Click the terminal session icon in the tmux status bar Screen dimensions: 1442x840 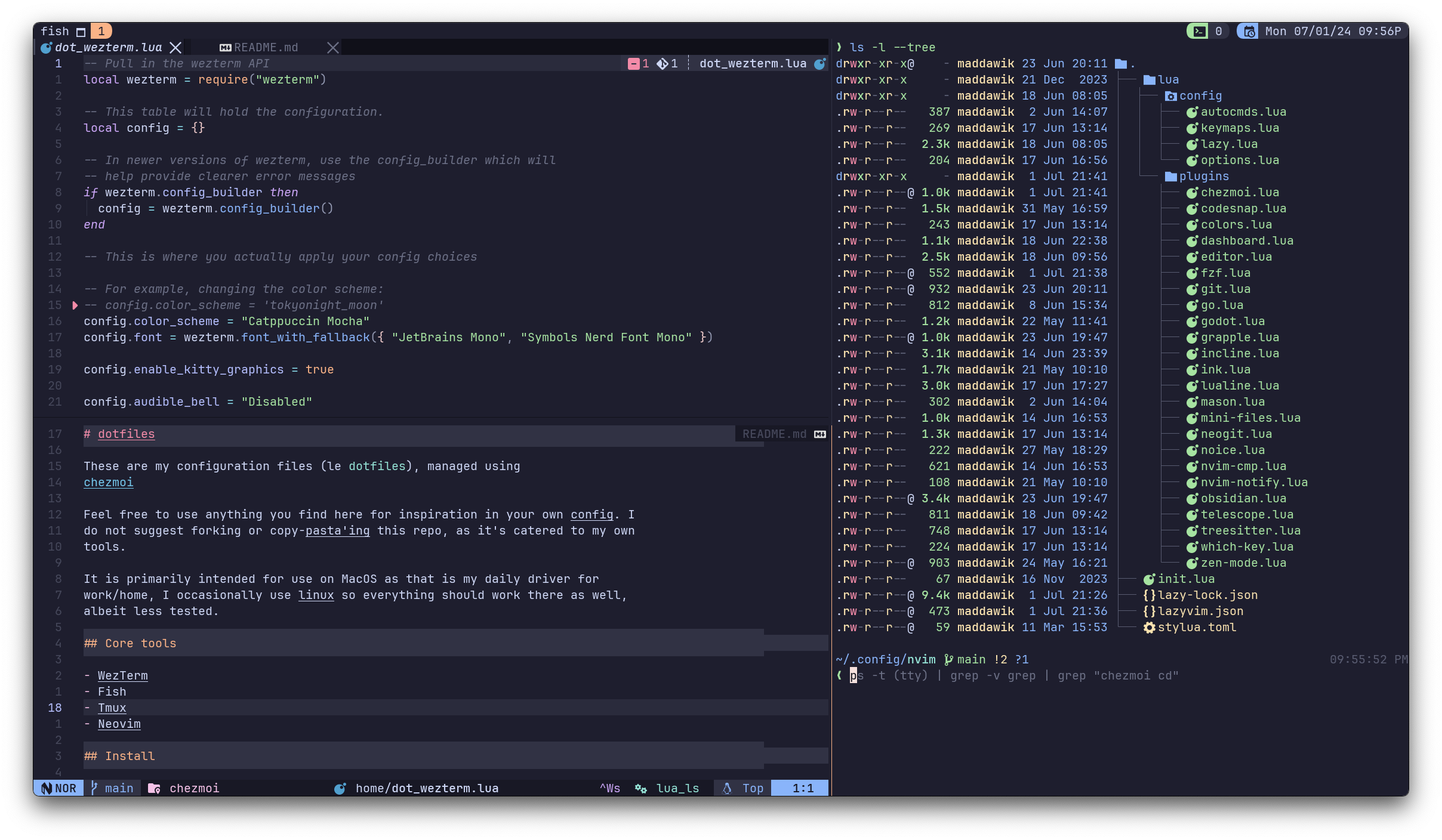point(1201,31)
